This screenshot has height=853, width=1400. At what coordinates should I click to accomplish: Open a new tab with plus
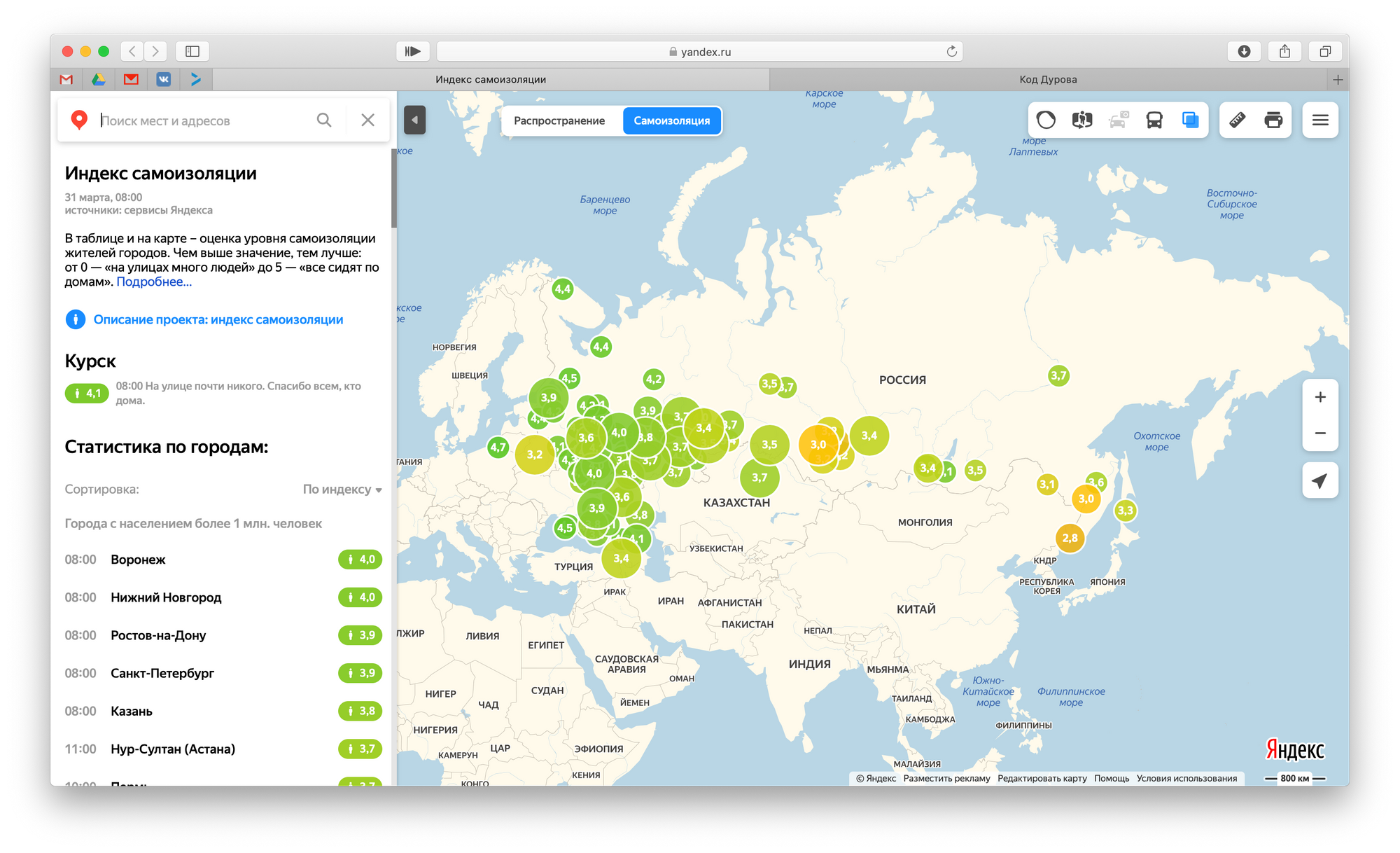pos(1338,80)
